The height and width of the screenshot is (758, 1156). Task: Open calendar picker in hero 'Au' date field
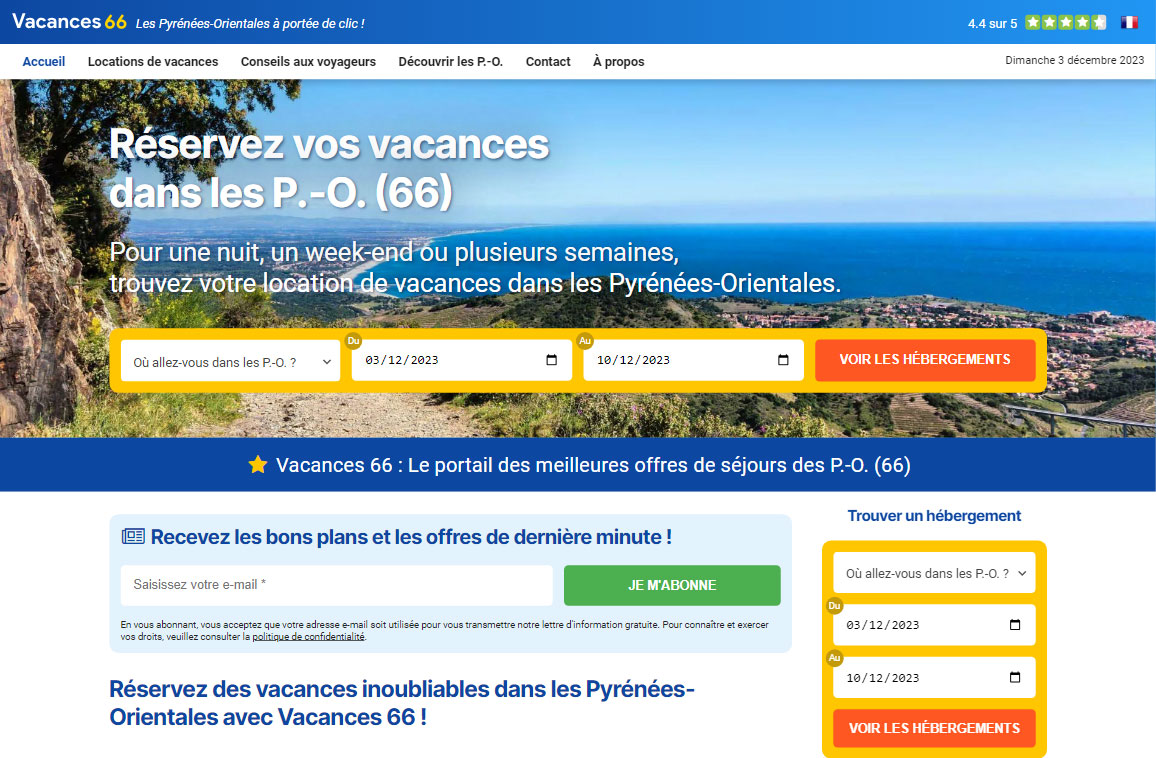click(783, 360)
